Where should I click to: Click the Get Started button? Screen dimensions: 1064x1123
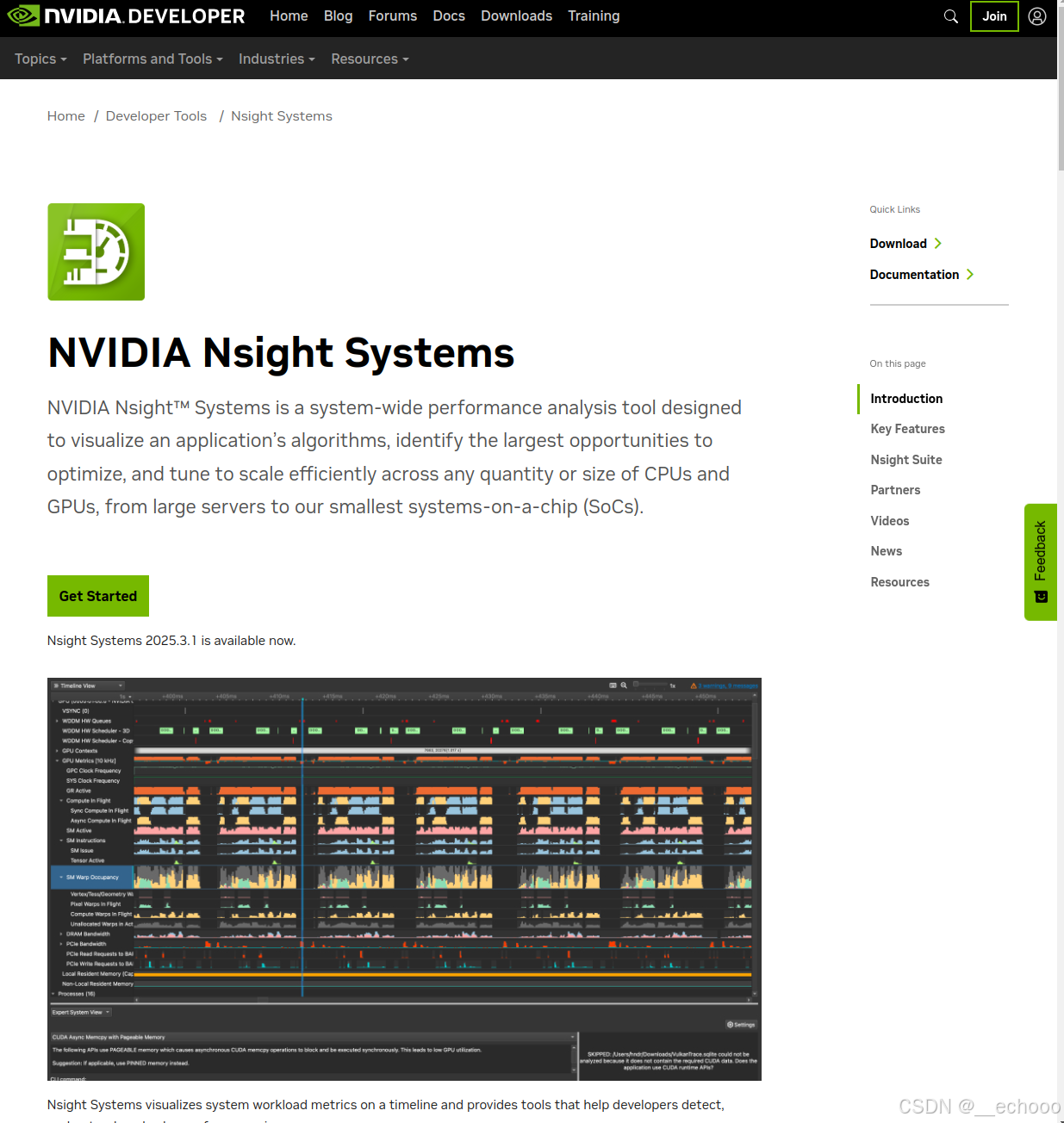pos(97,596)
